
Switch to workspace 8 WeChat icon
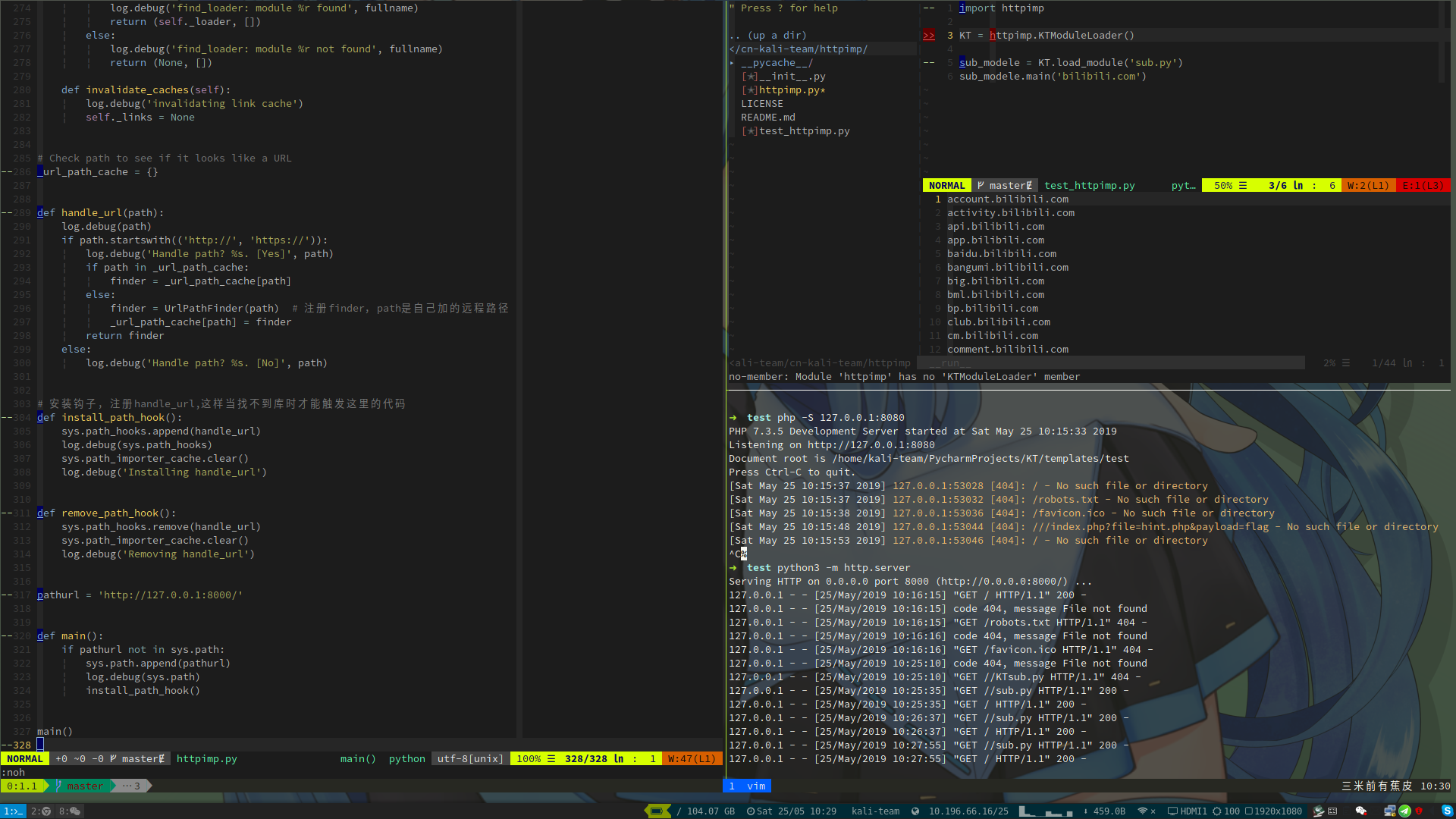pyautogui.click(x=70, y=811)
